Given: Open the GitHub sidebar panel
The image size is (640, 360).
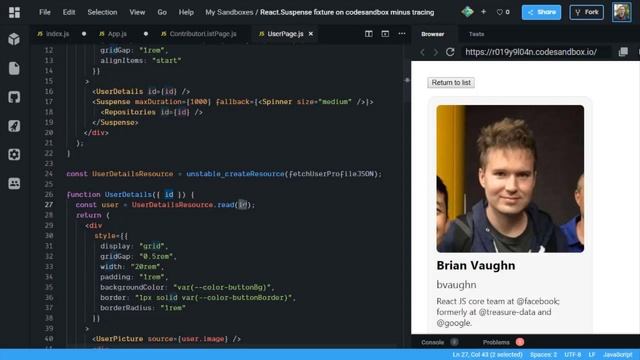Looking at the screenshot, I should click(x=14, y=97).
